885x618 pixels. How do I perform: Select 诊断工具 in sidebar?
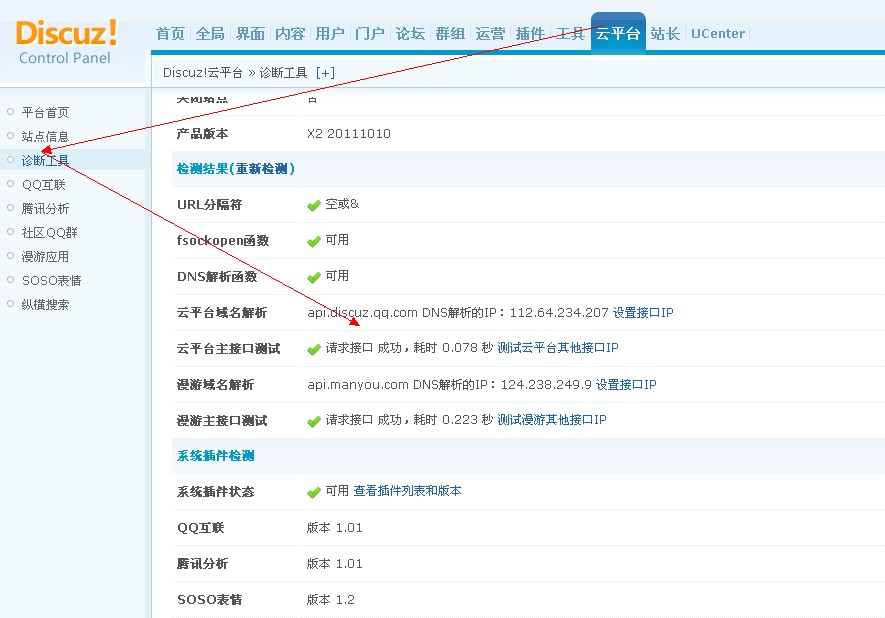pyautogui.click(x=45, y=160)
